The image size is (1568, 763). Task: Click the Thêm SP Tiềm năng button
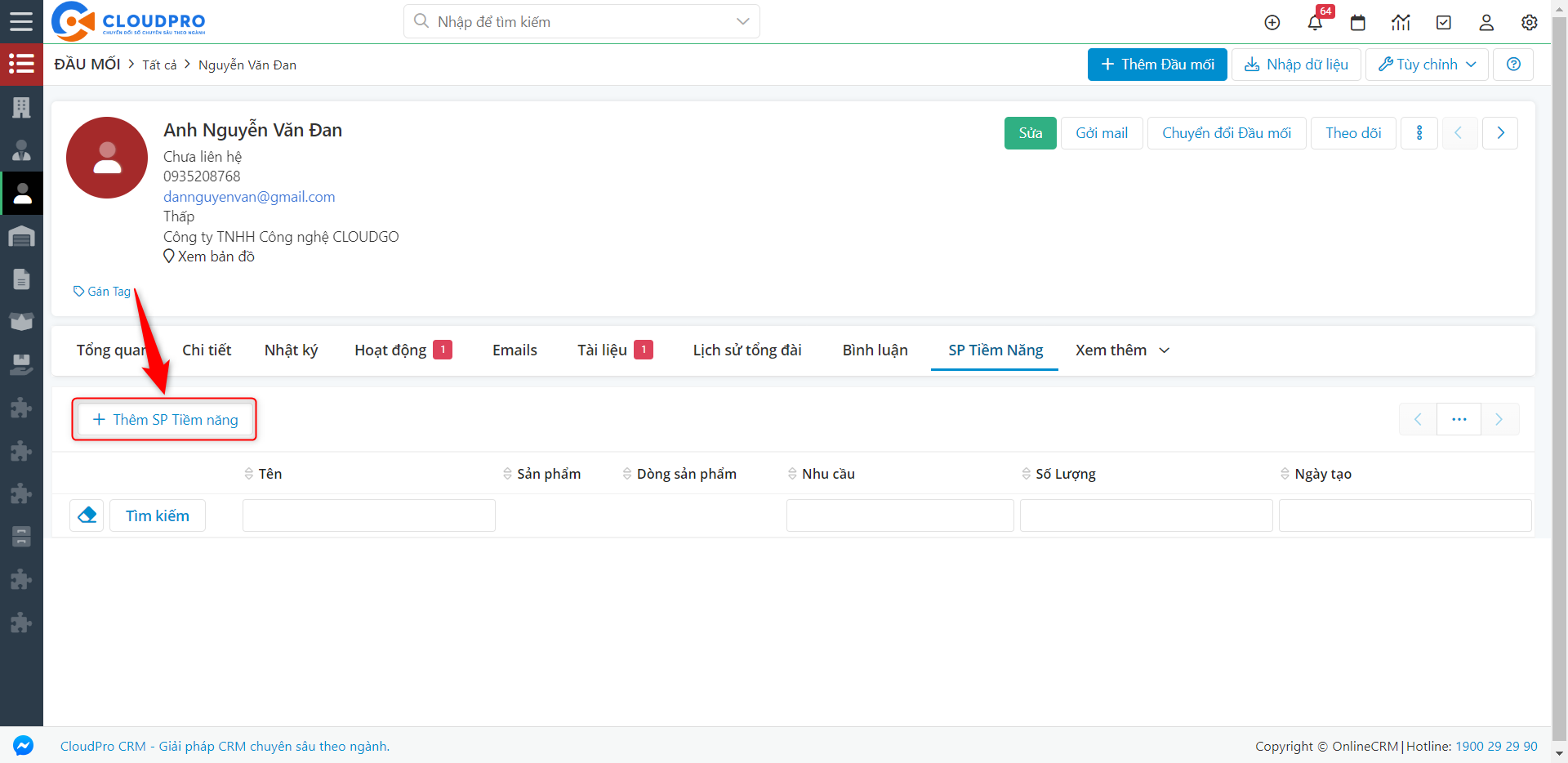pos(165,419)
